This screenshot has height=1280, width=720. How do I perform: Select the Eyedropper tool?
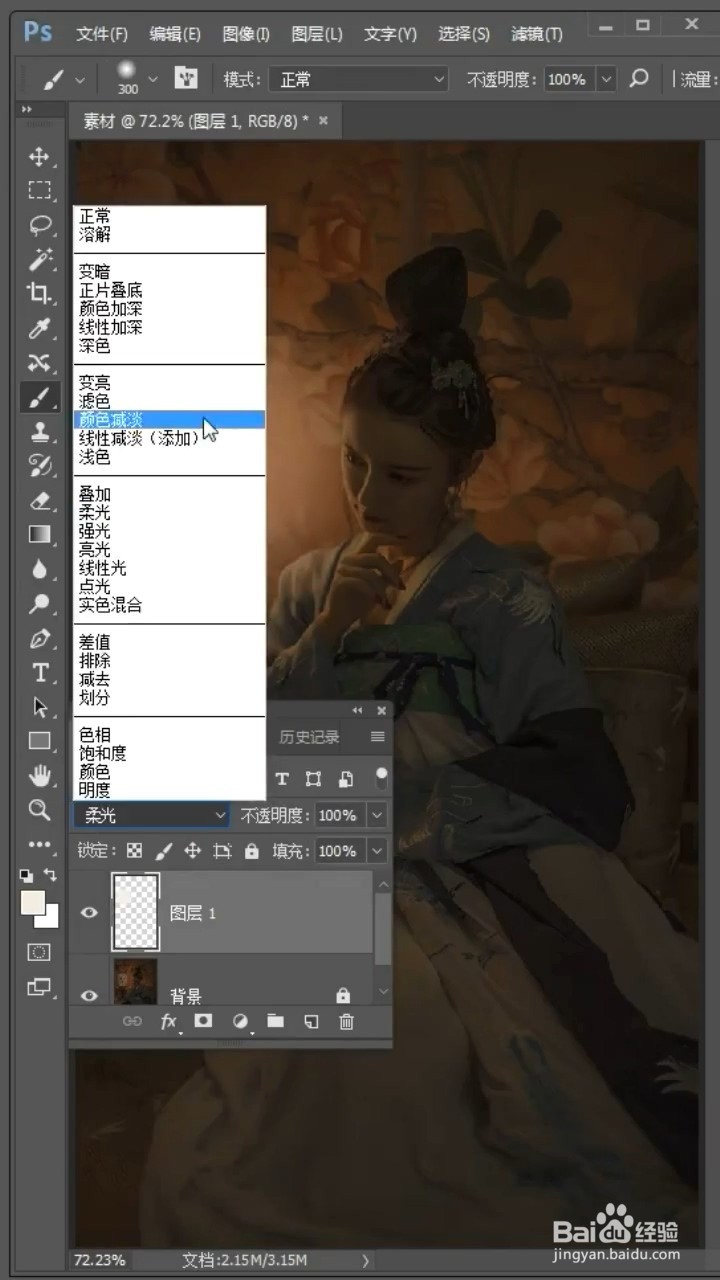39,328
